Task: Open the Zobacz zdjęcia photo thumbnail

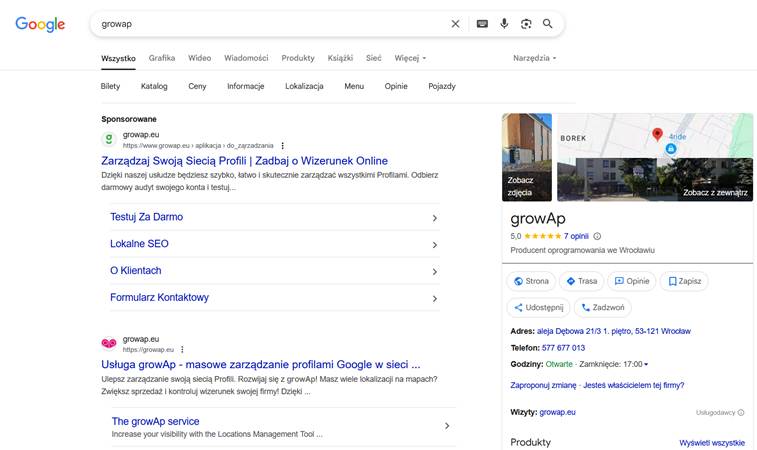Action: 527,157
